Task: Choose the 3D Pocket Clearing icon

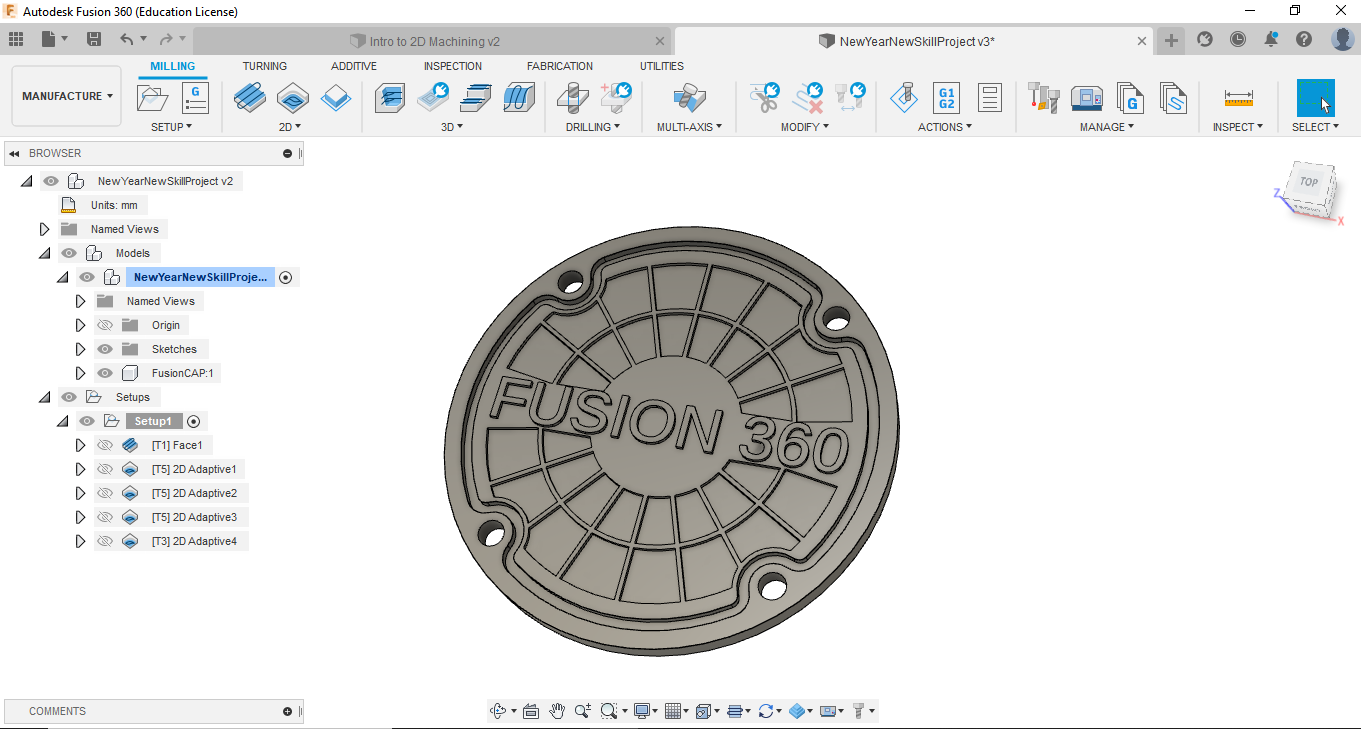Action: pyautogui.click(x=433, y=98)
